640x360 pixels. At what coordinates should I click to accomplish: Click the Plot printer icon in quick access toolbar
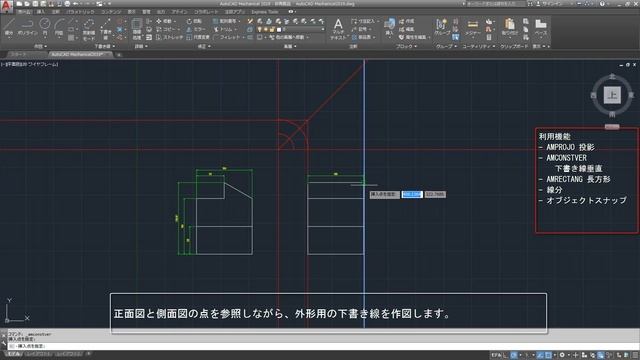(67, 4)
